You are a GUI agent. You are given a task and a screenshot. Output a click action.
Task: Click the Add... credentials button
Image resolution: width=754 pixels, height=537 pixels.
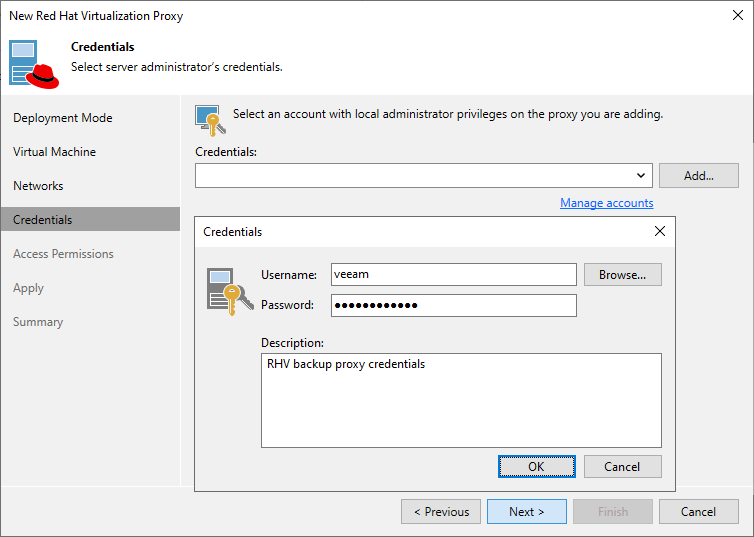point(698,176)
